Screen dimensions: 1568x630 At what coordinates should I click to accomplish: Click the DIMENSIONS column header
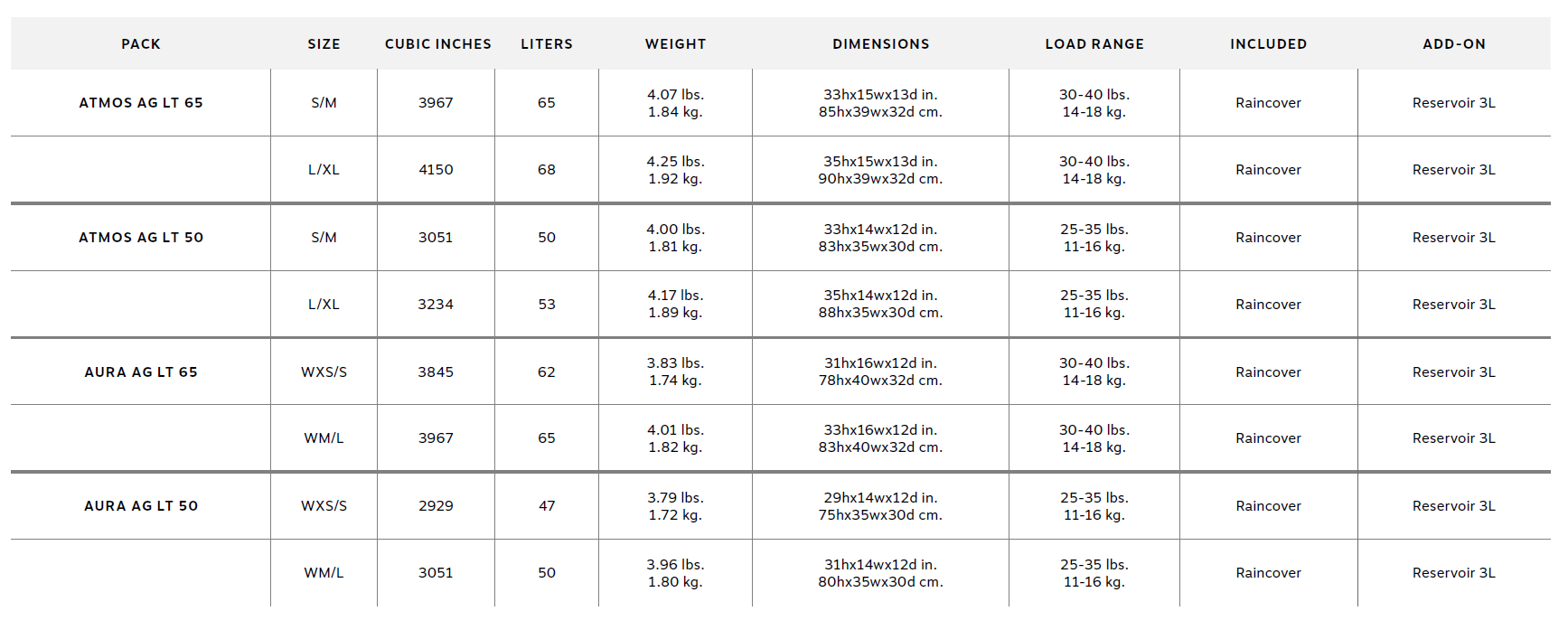point(880,44)
